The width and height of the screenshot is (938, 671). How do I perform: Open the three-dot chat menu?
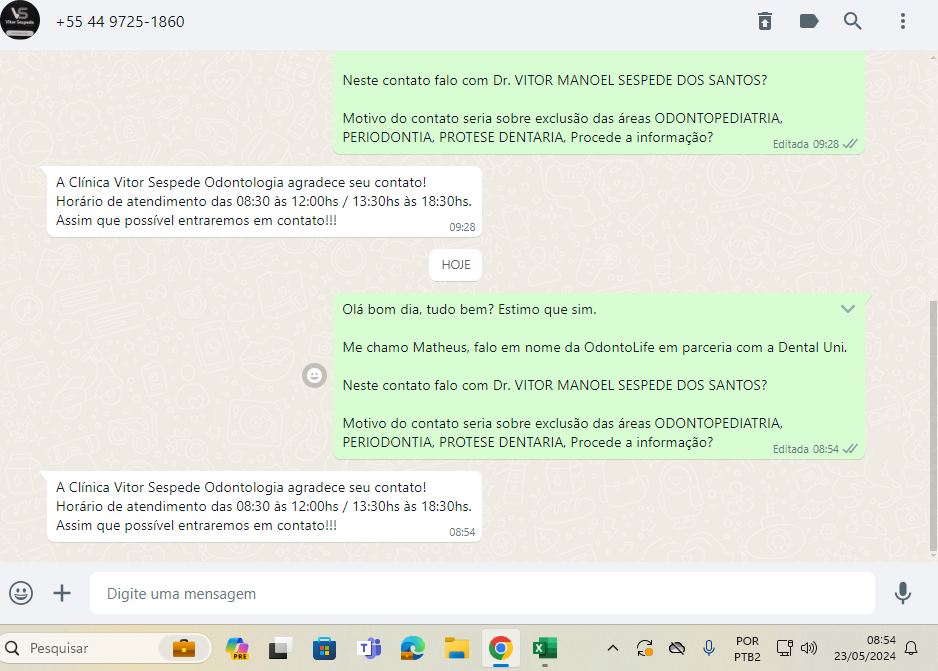pyautogui.click(x=903, y=21)
